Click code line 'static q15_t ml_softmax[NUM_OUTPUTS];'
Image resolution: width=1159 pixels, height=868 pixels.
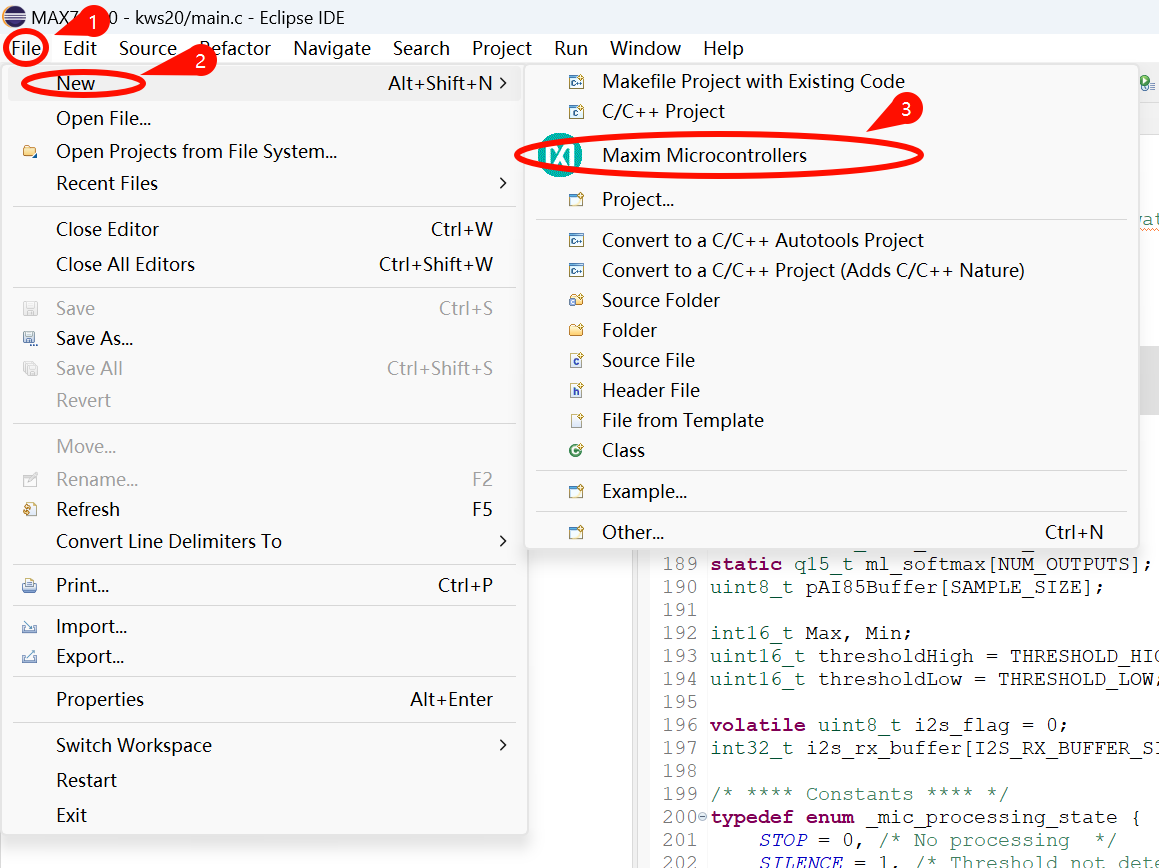tap(931, 564)
